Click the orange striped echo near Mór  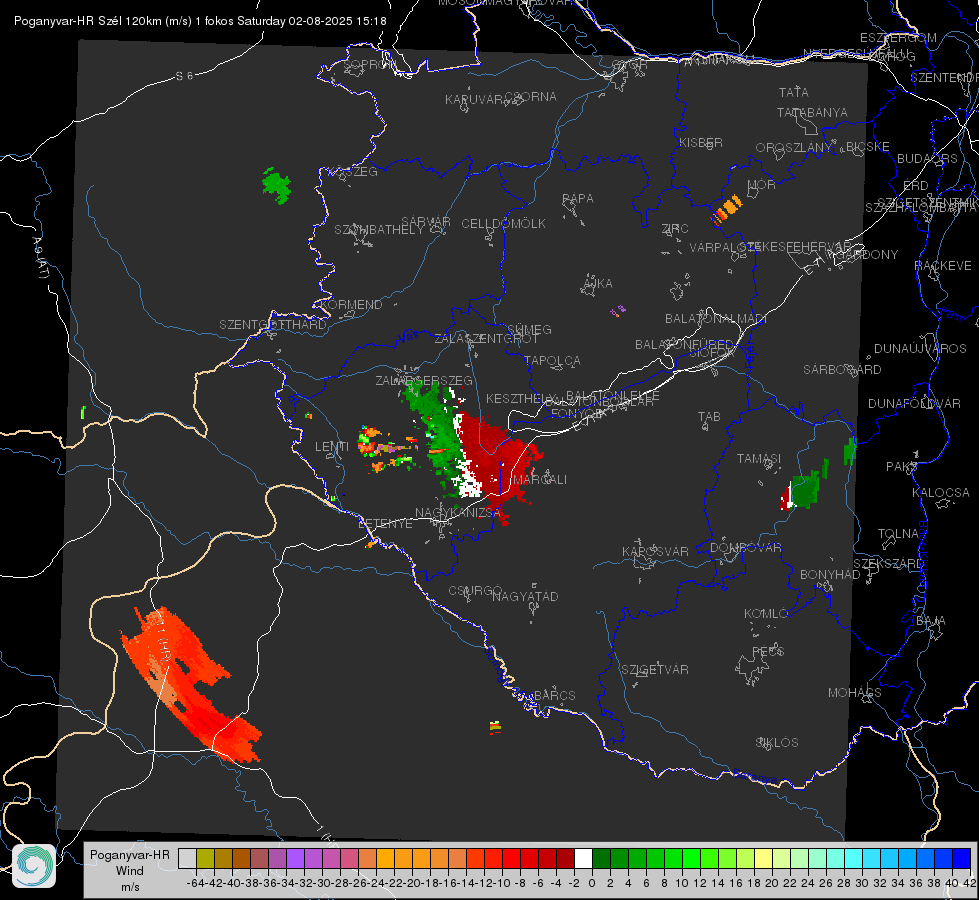point(726,209)
